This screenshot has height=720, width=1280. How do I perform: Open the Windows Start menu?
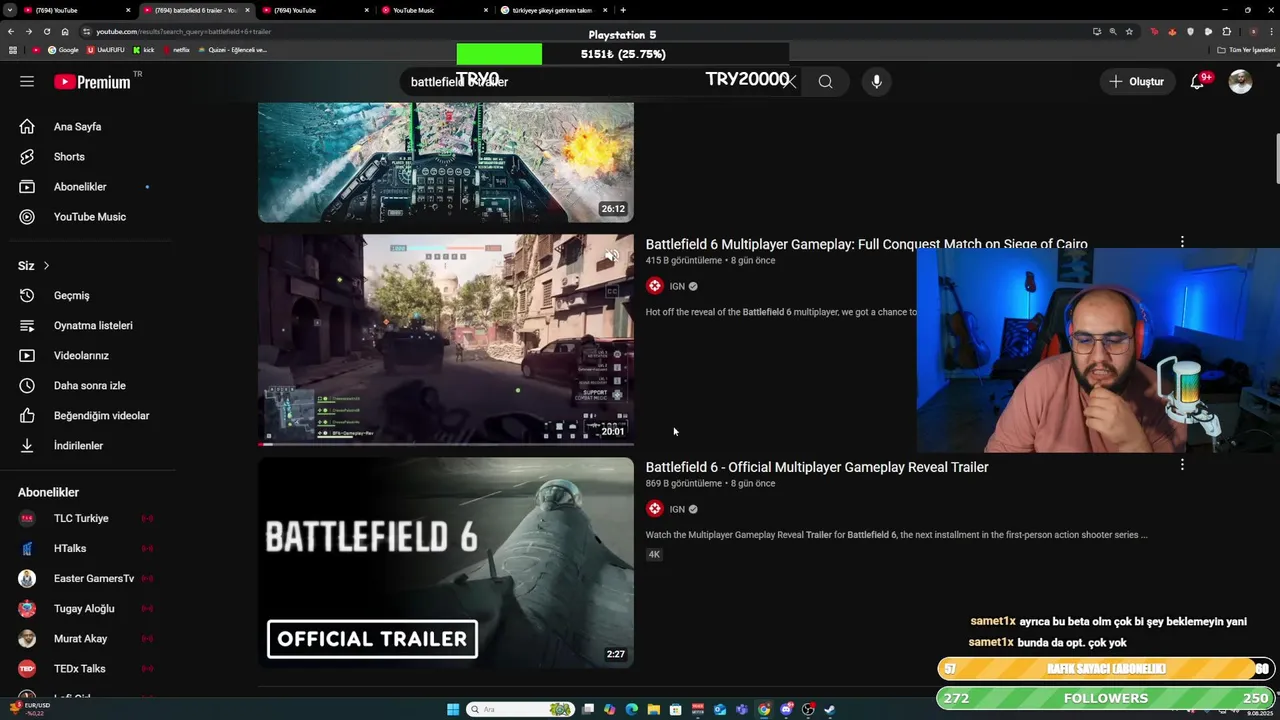[453, 710]
